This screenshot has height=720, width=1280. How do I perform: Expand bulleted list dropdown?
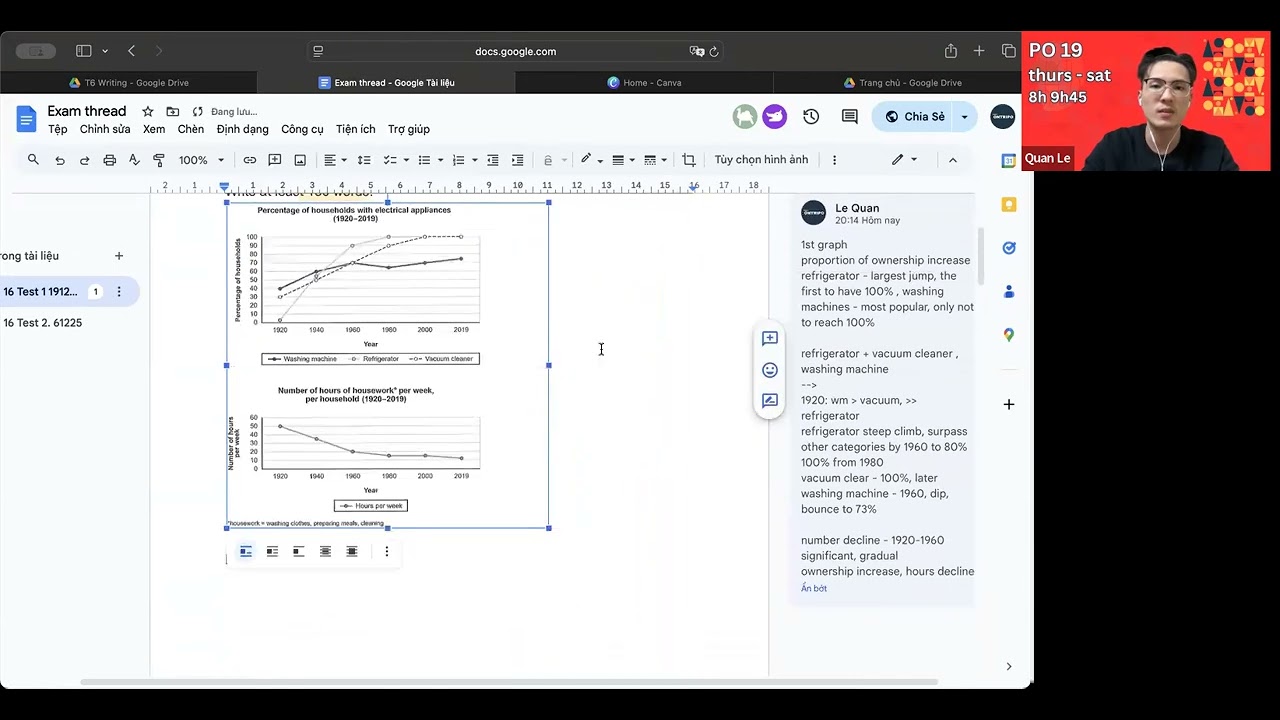pyautogui.click(x=439, y=160)
